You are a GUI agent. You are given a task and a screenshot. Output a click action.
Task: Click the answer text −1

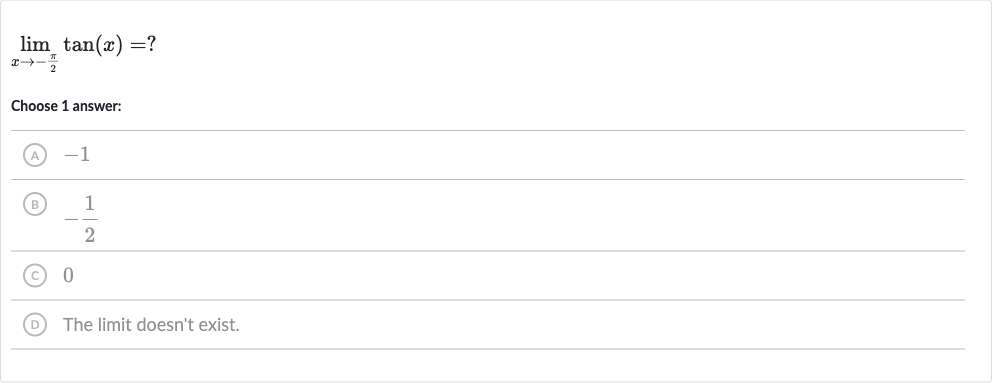77,155
